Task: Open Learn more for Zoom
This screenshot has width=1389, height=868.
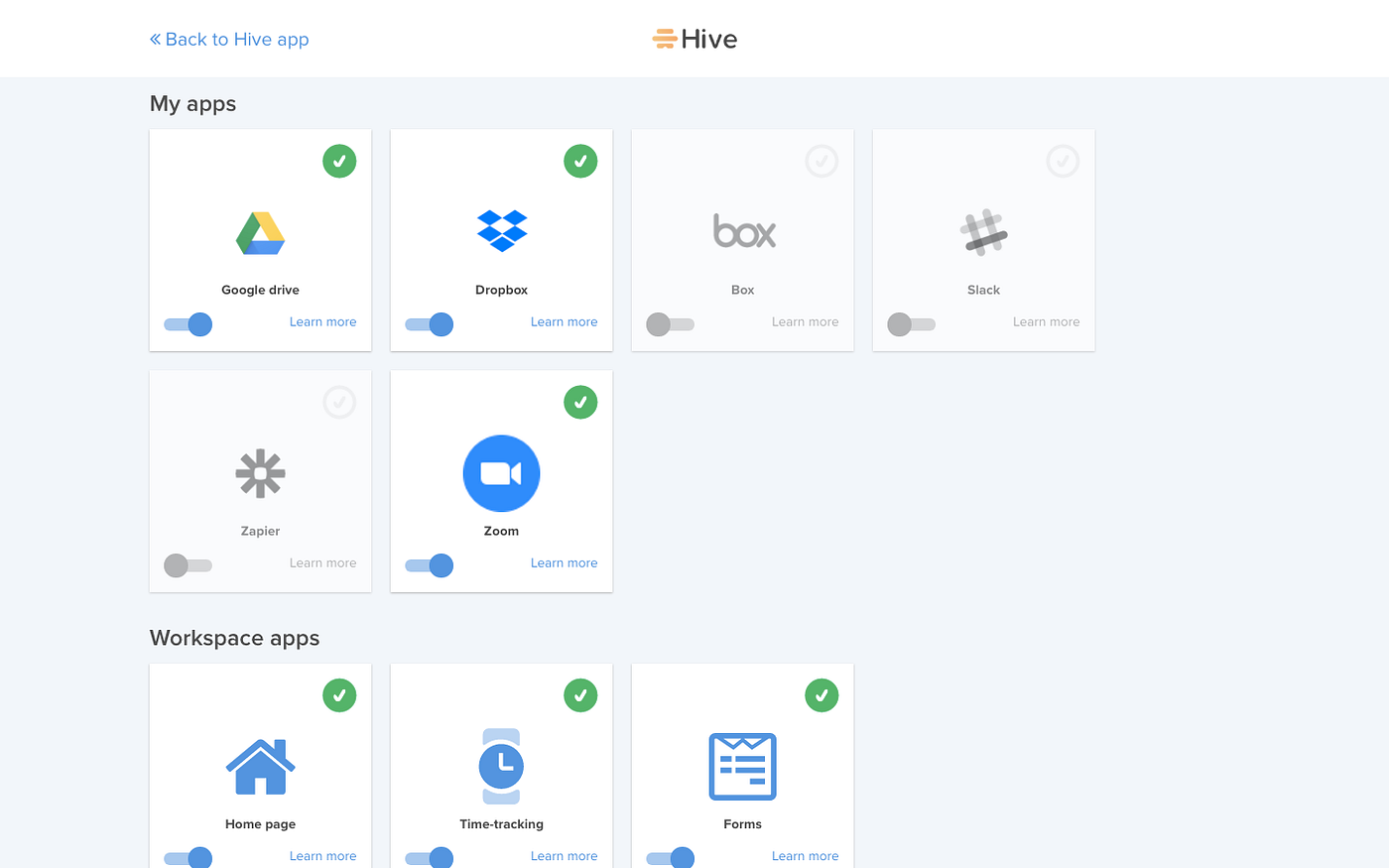Action: [x=564, y=562]
